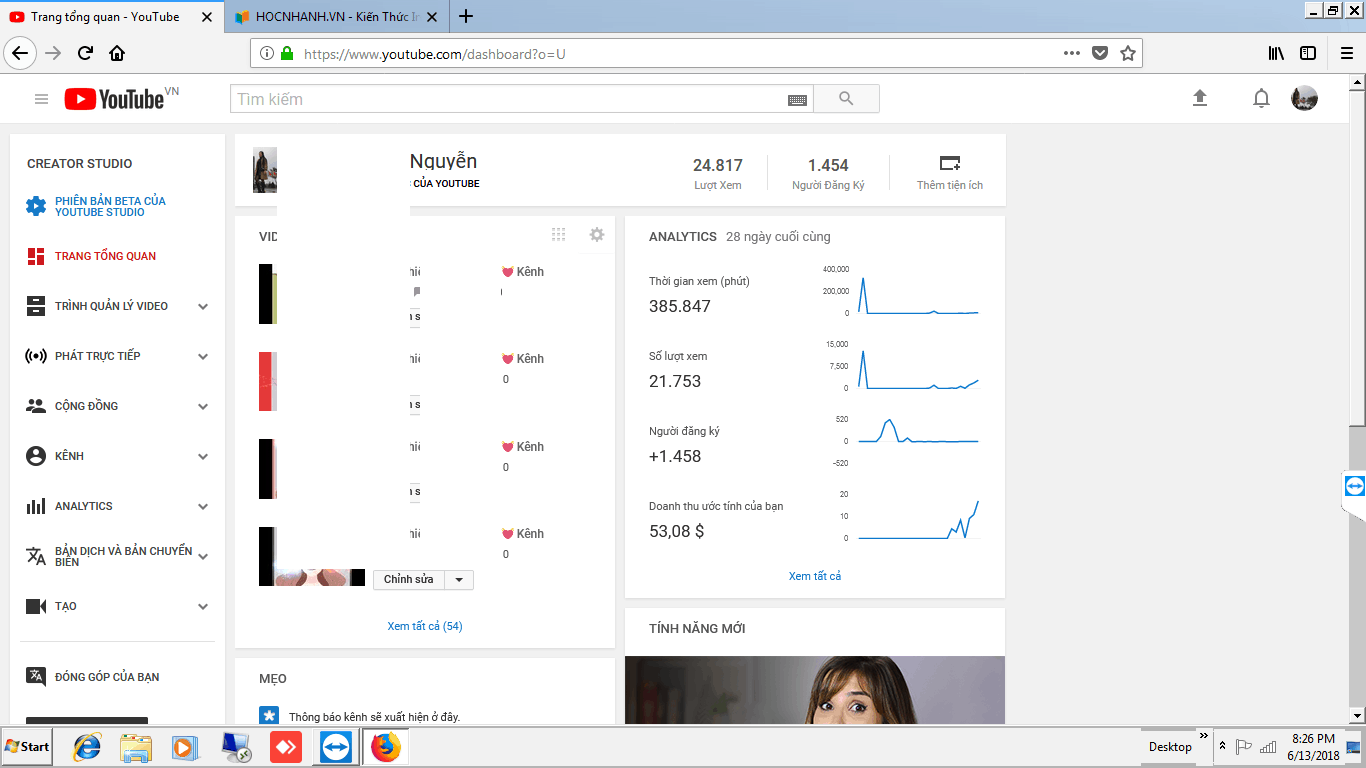The width and height of the screenshot is (1366, 768).
Task: Open Windows Explorer folder in taskbar
Action: [x=136, y=747]
